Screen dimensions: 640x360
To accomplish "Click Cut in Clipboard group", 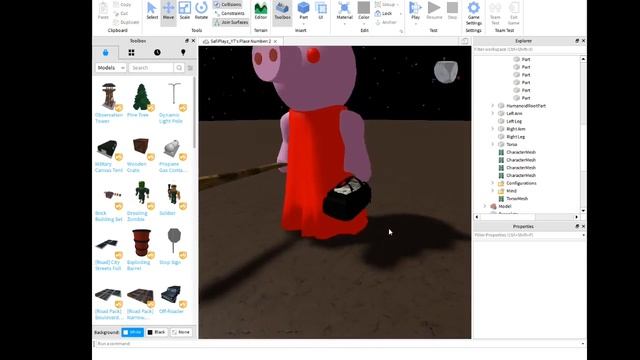I will coord(121,13).
